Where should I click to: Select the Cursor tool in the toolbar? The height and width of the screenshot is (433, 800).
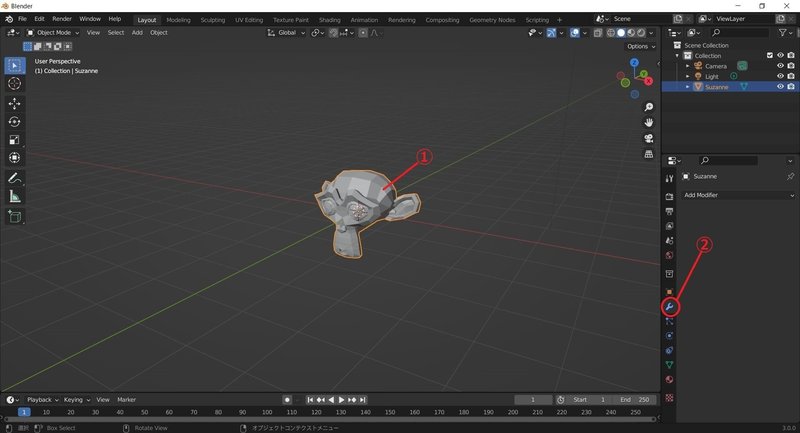click(x=14, y=84)
